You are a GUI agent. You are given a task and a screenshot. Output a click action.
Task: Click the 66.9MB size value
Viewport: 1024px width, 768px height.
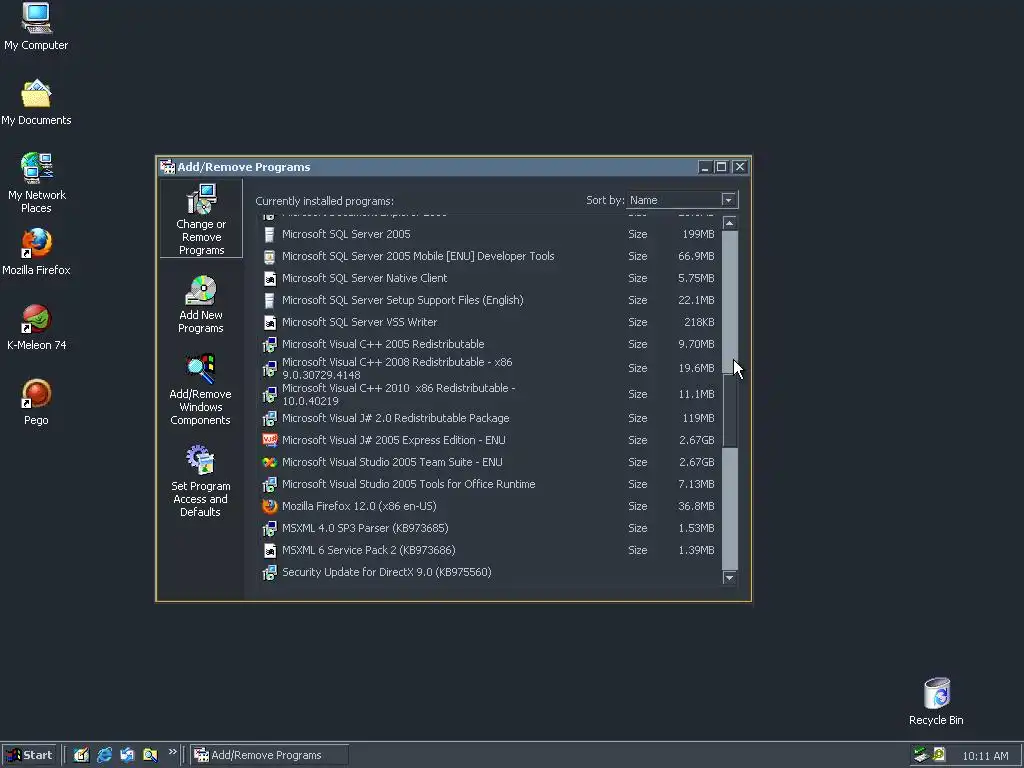click(x=696, y=257)
